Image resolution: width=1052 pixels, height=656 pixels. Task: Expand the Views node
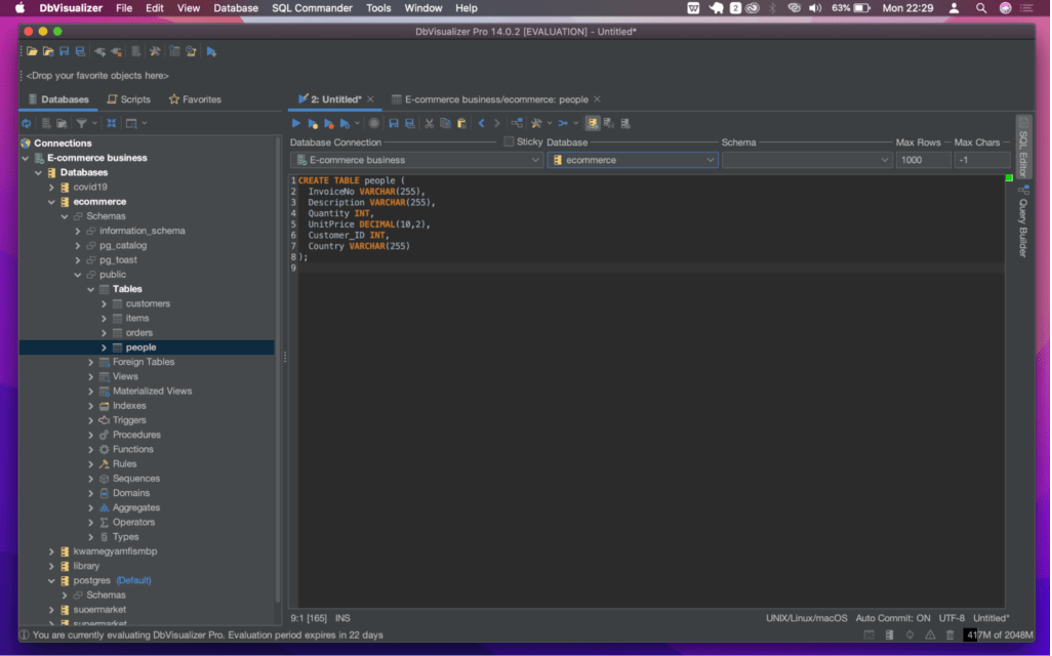(91, 377)
